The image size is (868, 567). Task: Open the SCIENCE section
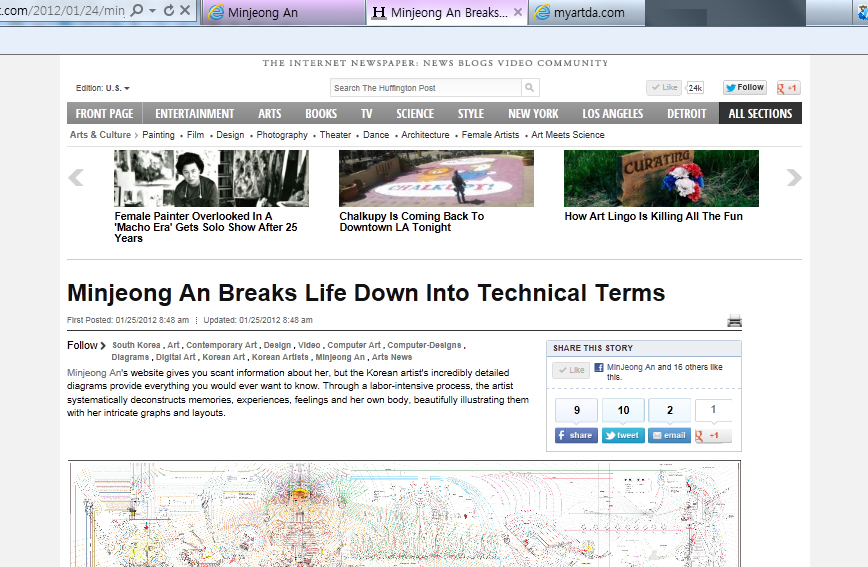(x=415, y=114)
